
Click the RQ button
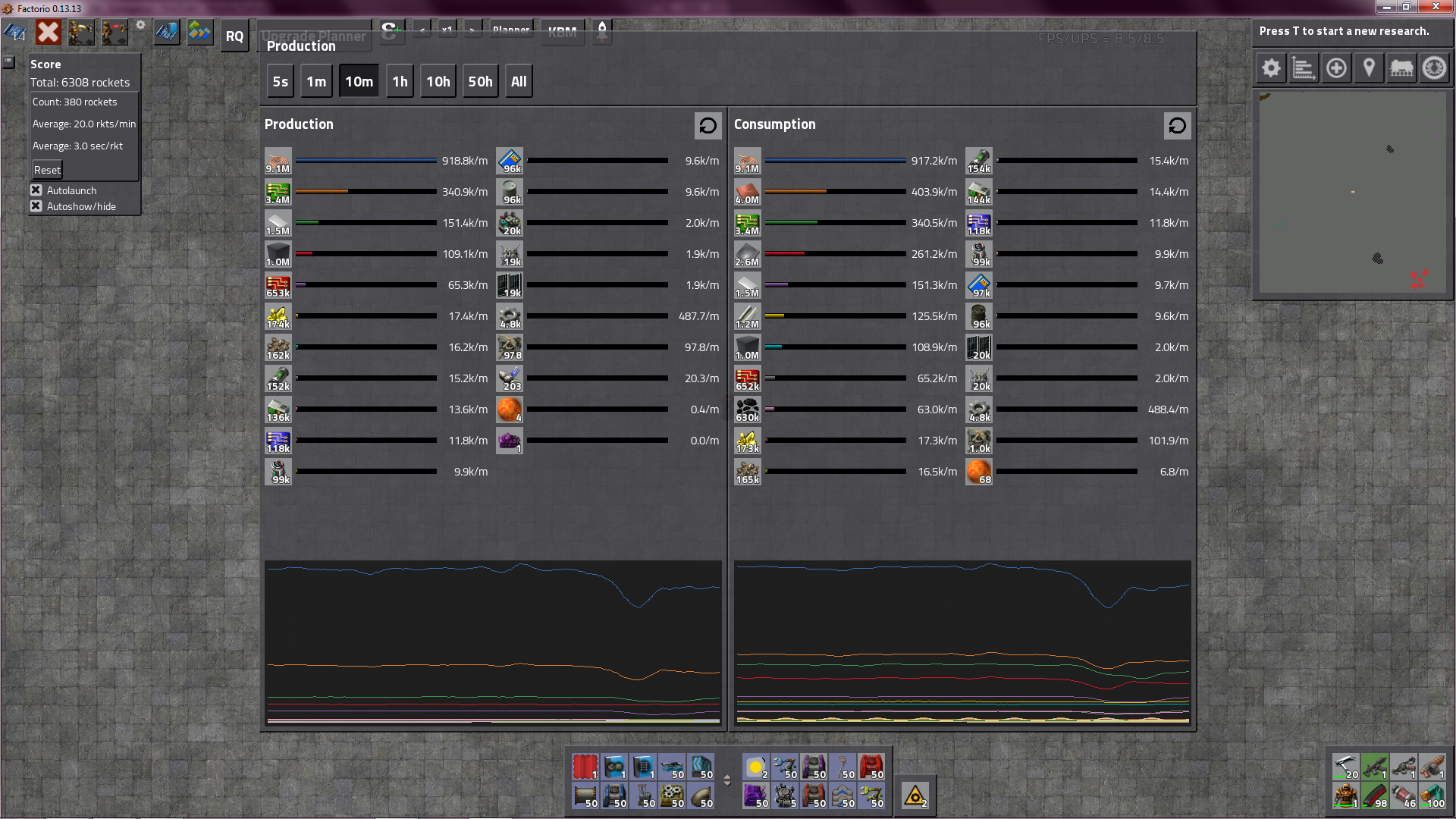click(x=234, y=36)
